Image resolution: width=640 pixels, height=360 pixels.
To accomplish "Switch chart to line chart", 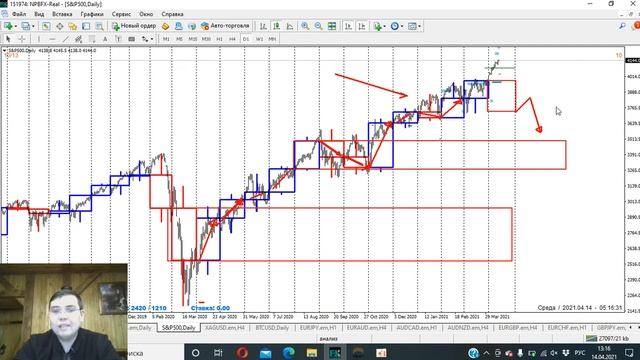I will (x=290, y=26).
